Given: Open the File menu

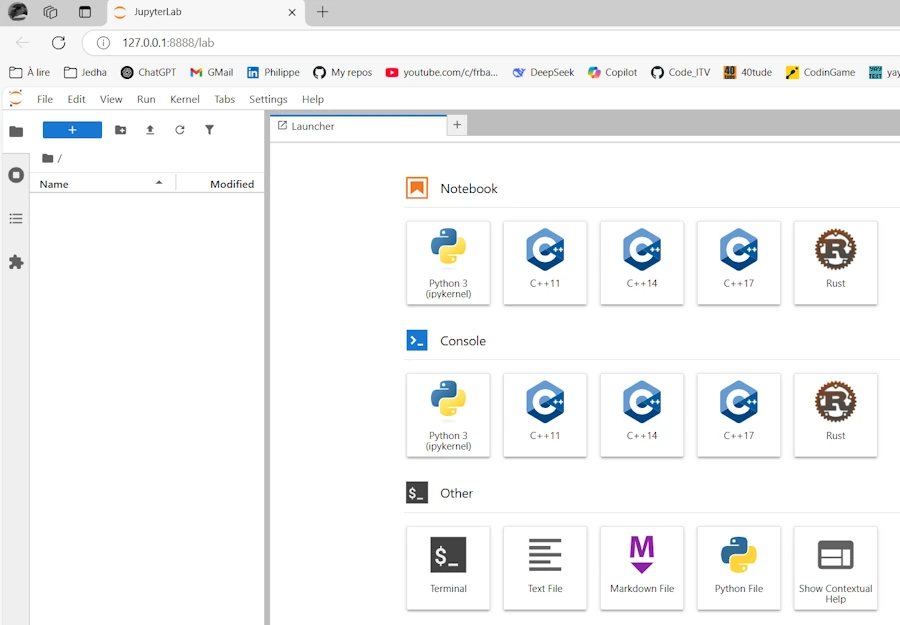Looking at the screenshot, I should (x=45, y=99).
